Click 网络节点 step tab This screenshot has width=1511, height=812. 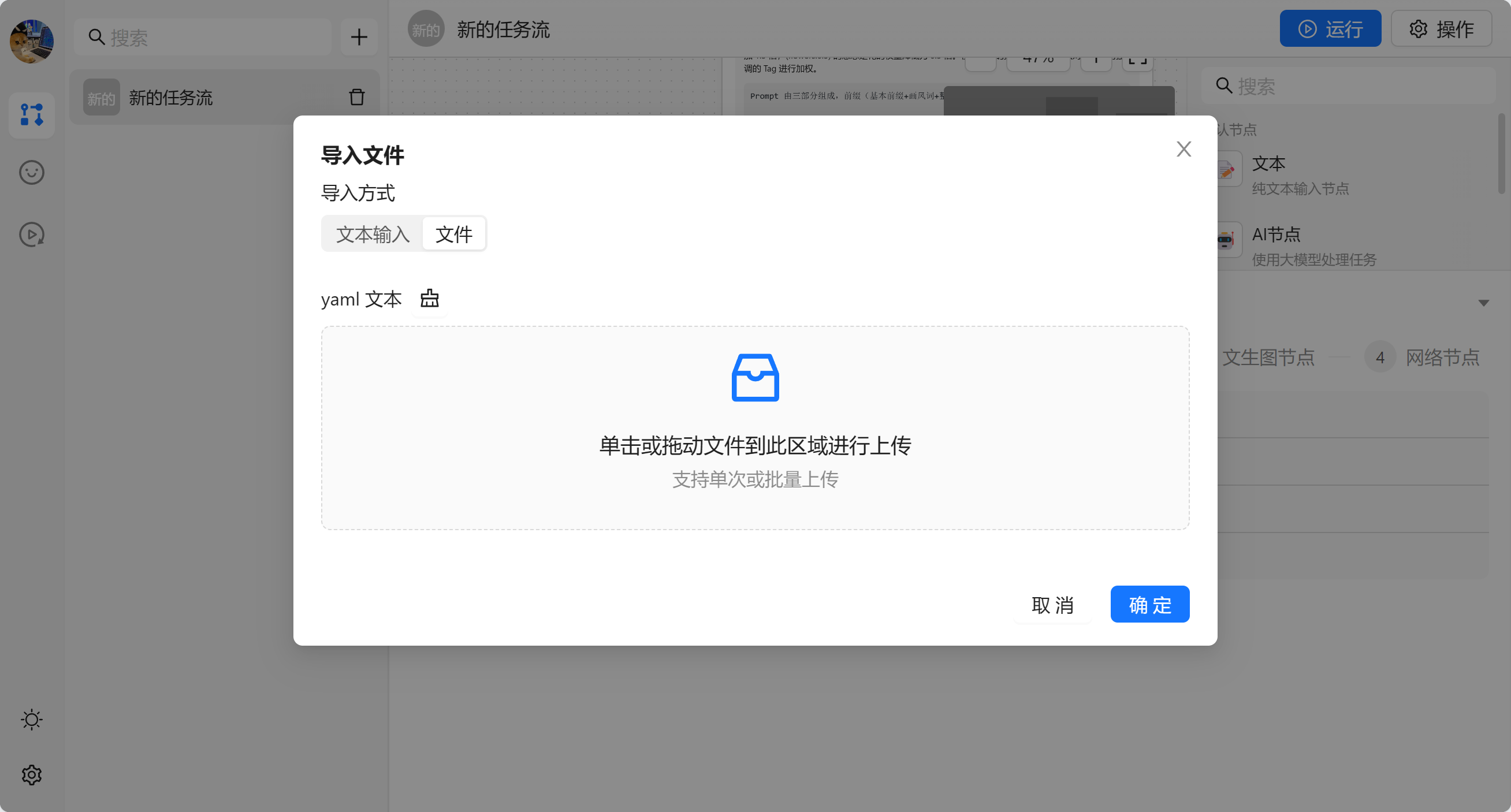tap(1442, 357)
